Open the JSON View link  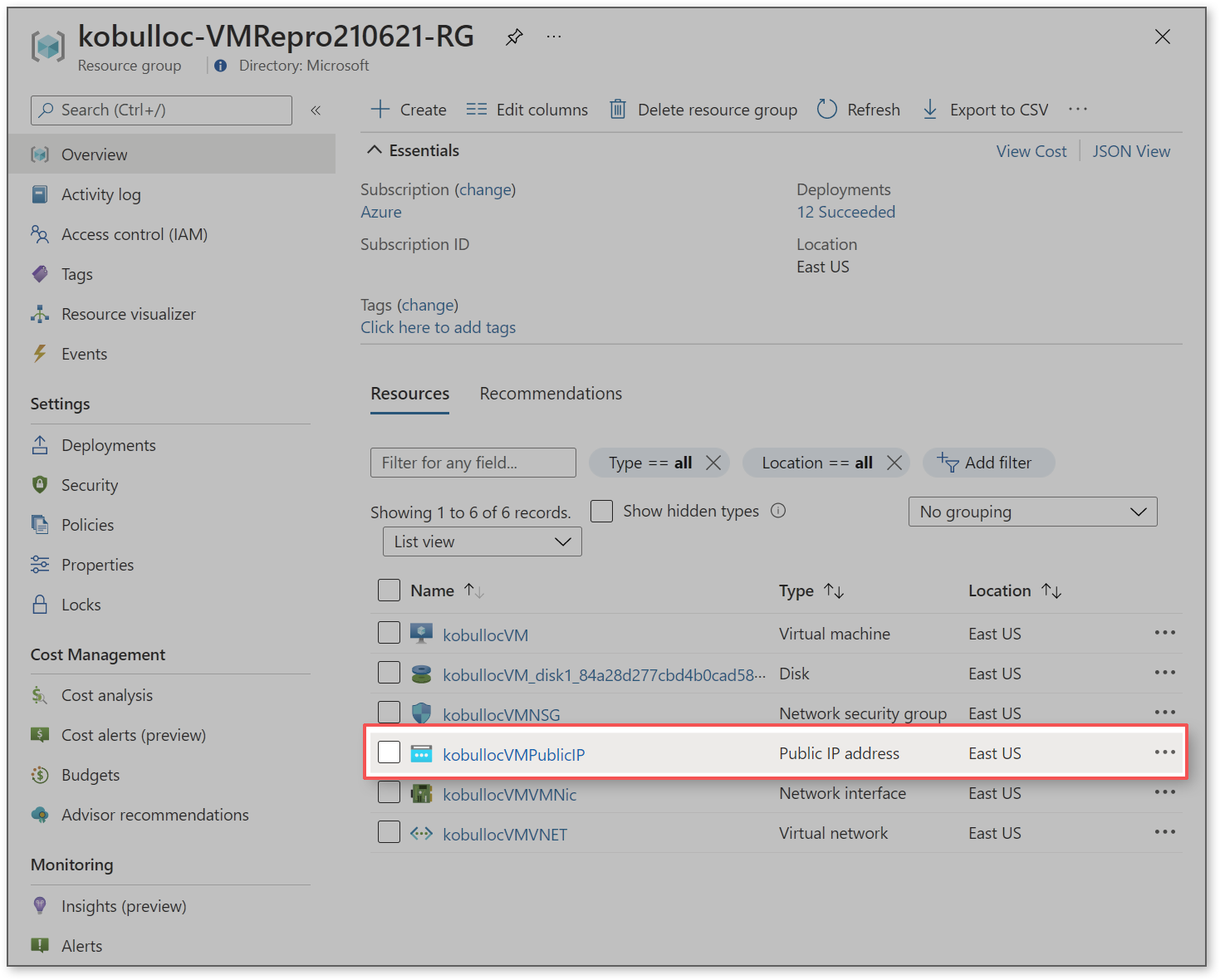pos(1131,151)
